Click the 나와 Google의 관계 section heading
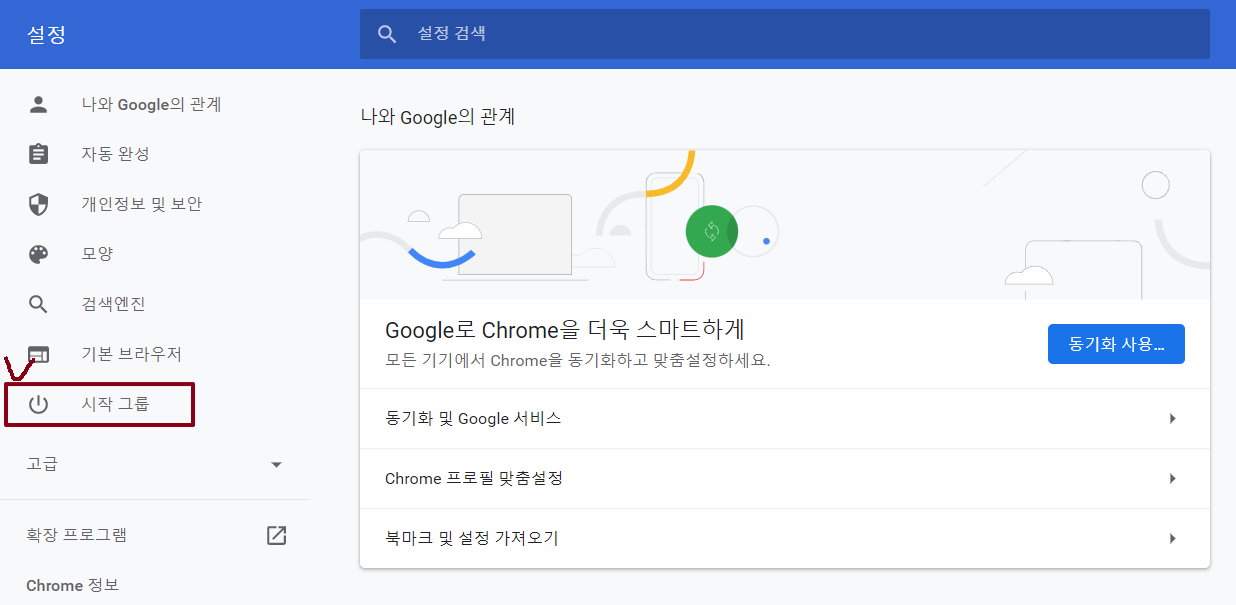 [438, 117]
